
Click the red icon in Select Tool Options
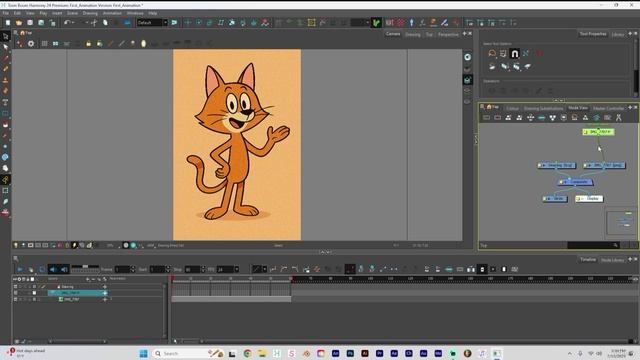(x=539, y=53)
